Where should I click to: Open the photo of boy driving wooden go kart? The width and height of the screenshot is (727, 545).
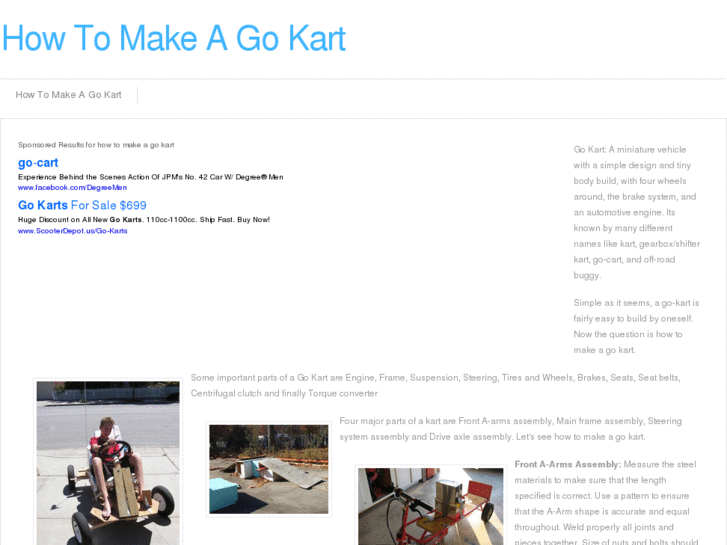[108, 463]
